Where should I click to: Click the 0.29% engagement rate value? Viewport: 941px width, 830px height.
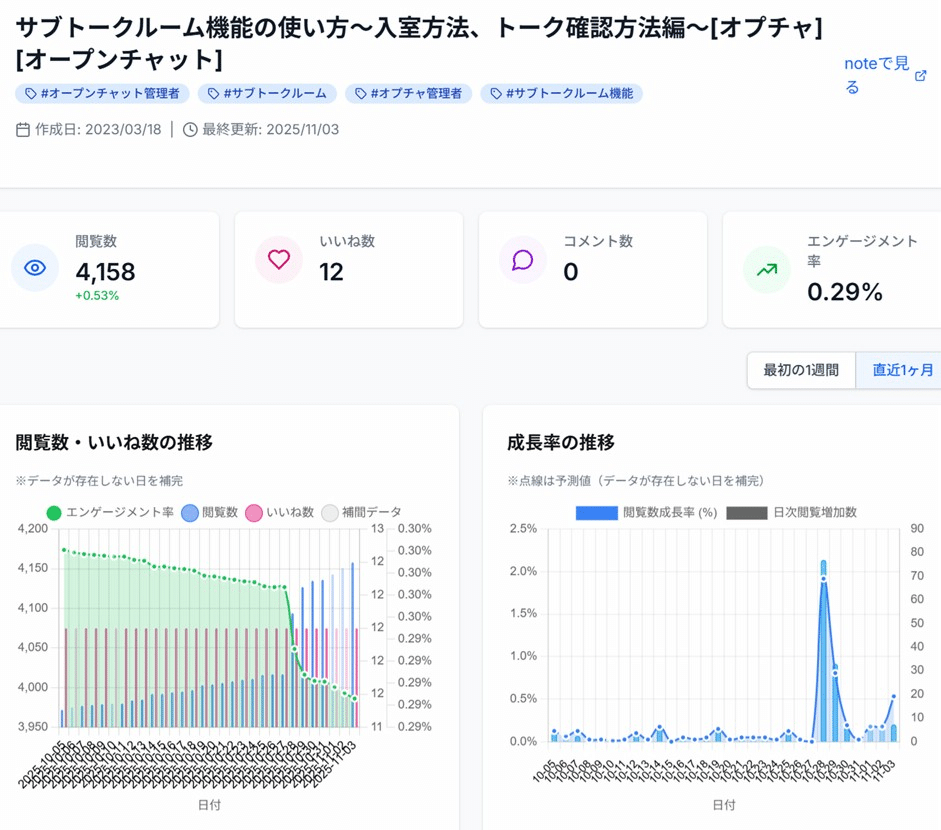(845, 292)
